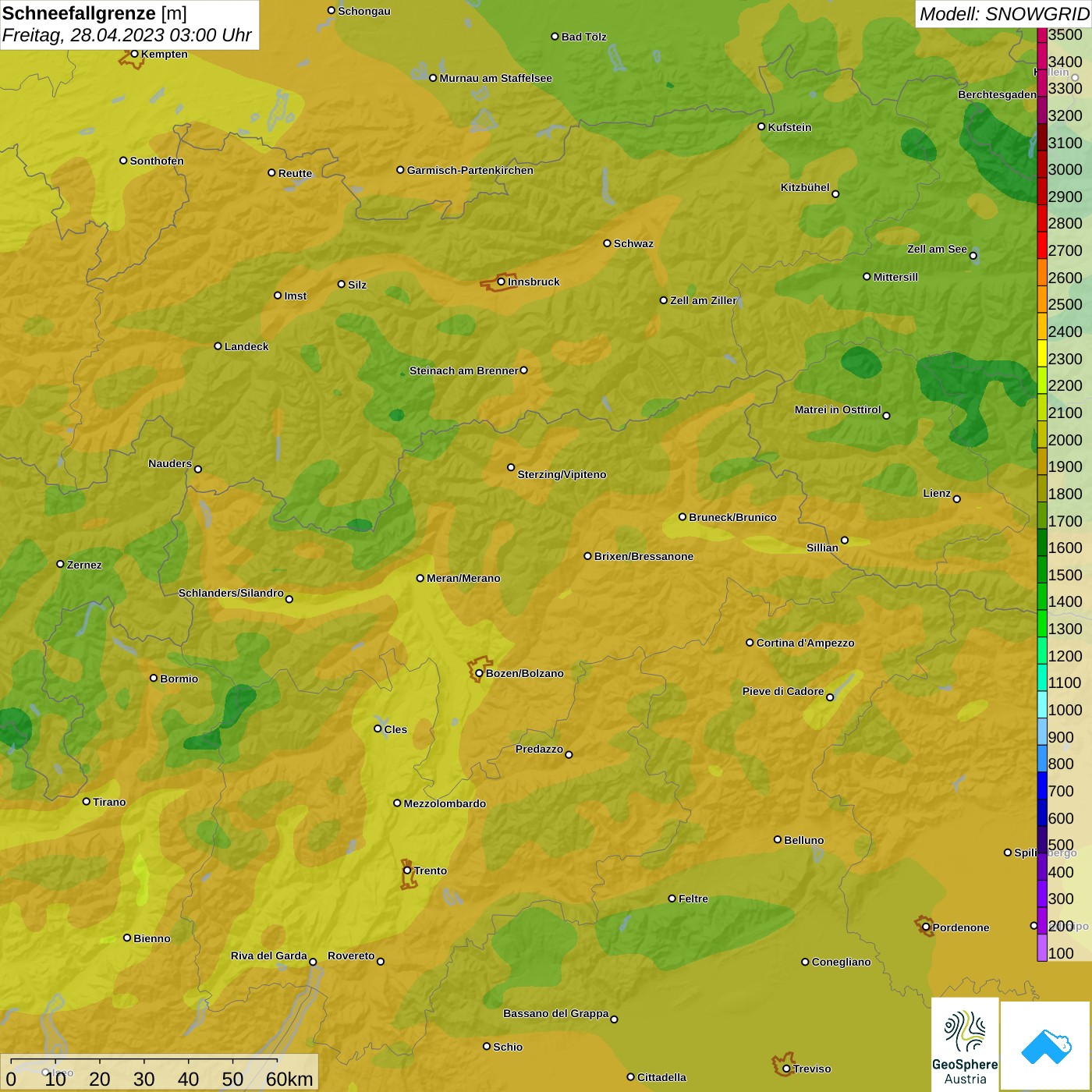
Task: Click the 2300 m yellow legend swatch
Action: pos(1042,353)
